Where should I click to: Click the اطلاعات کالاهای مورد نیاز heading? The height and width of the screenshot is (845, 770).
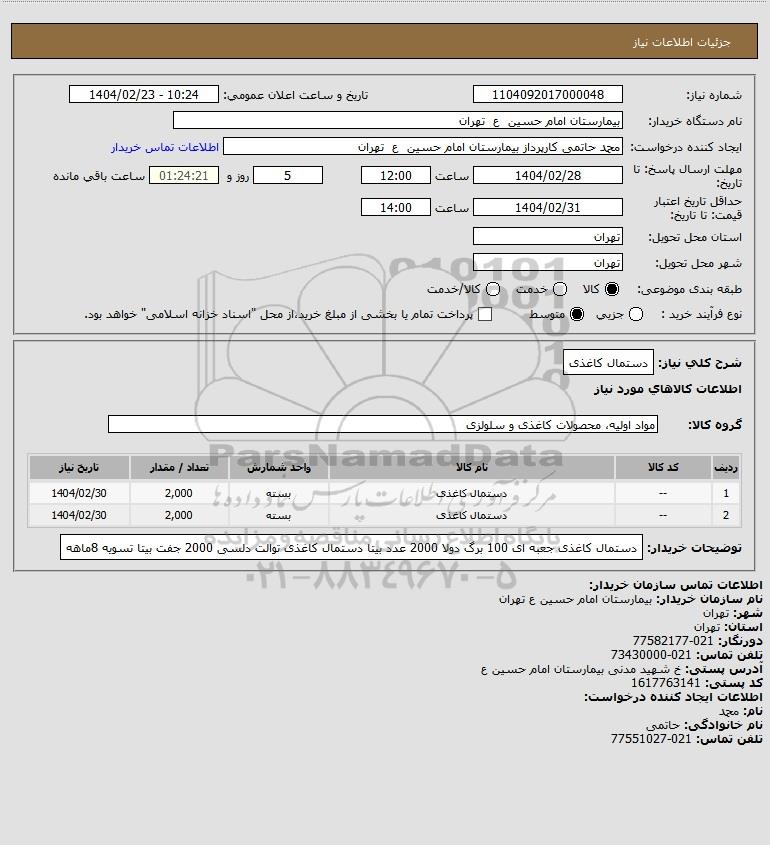[668, 389]
